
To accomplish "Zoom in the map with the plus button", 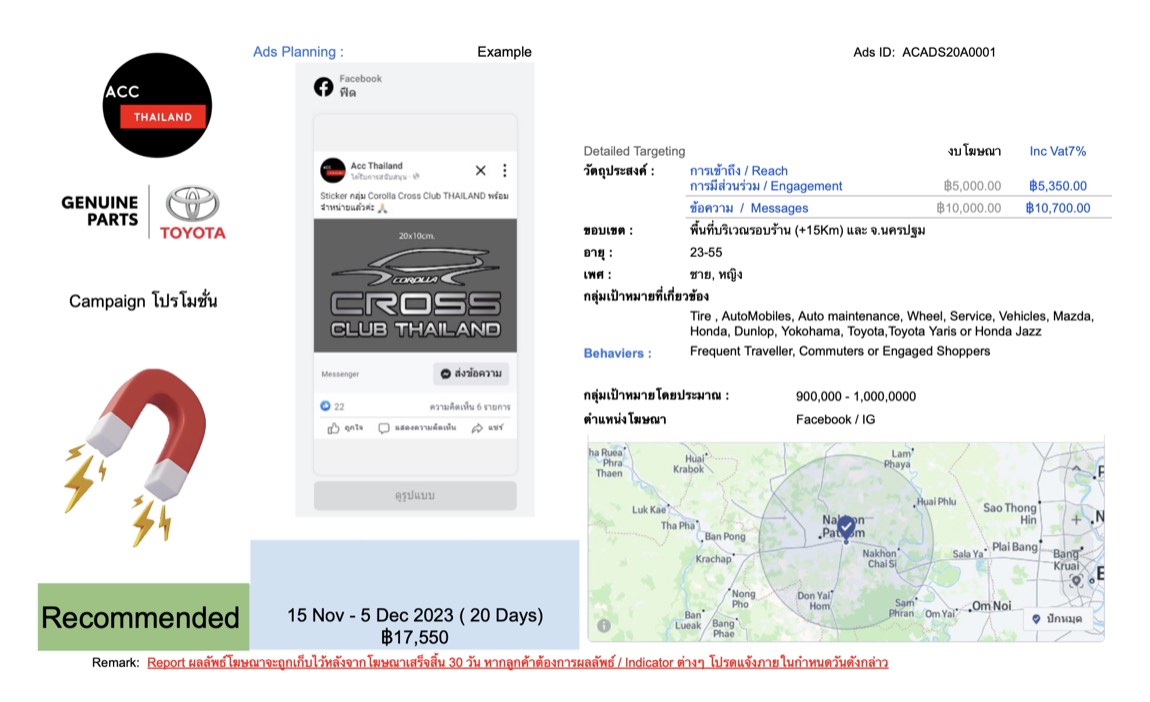I will (x=1076, y=519).
